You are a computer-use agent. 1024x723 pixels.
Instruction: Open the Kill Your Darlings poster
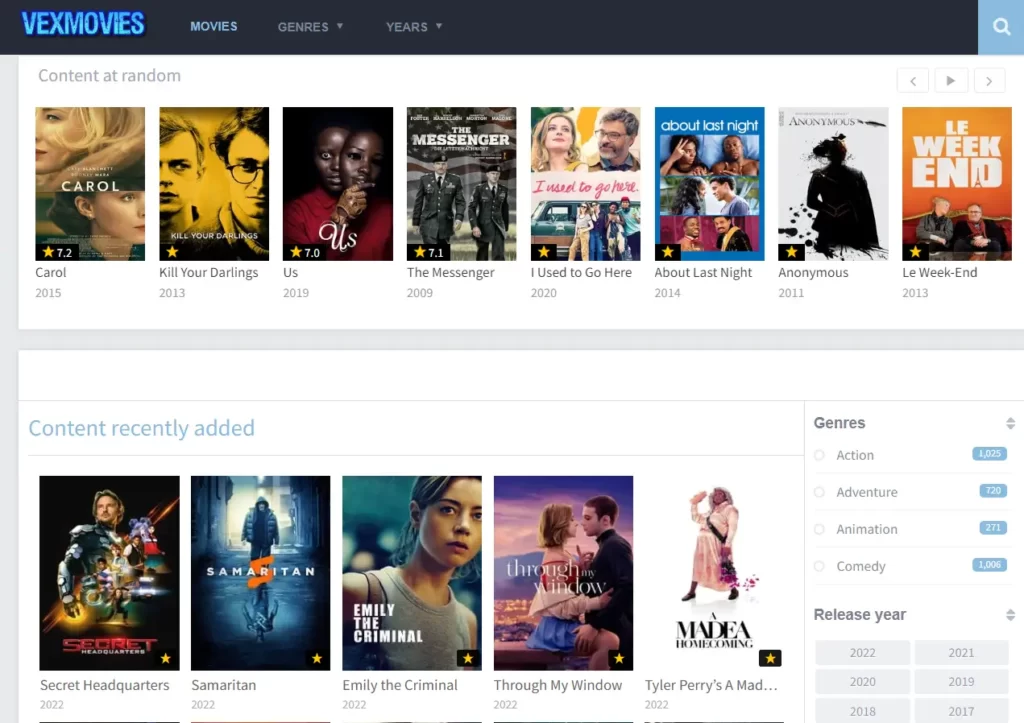point(214,184)
